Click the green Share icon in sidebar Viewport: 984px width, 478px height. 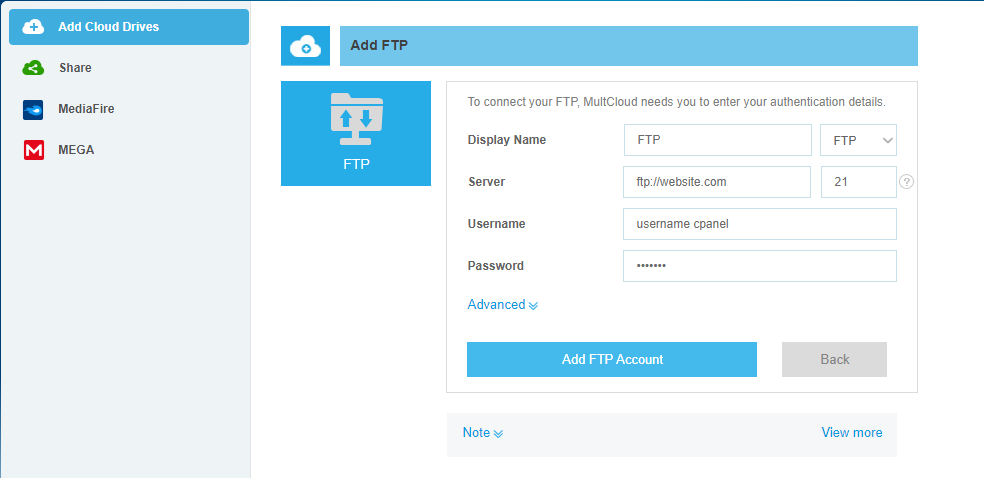pyautogui.click(x=33, y=68)
